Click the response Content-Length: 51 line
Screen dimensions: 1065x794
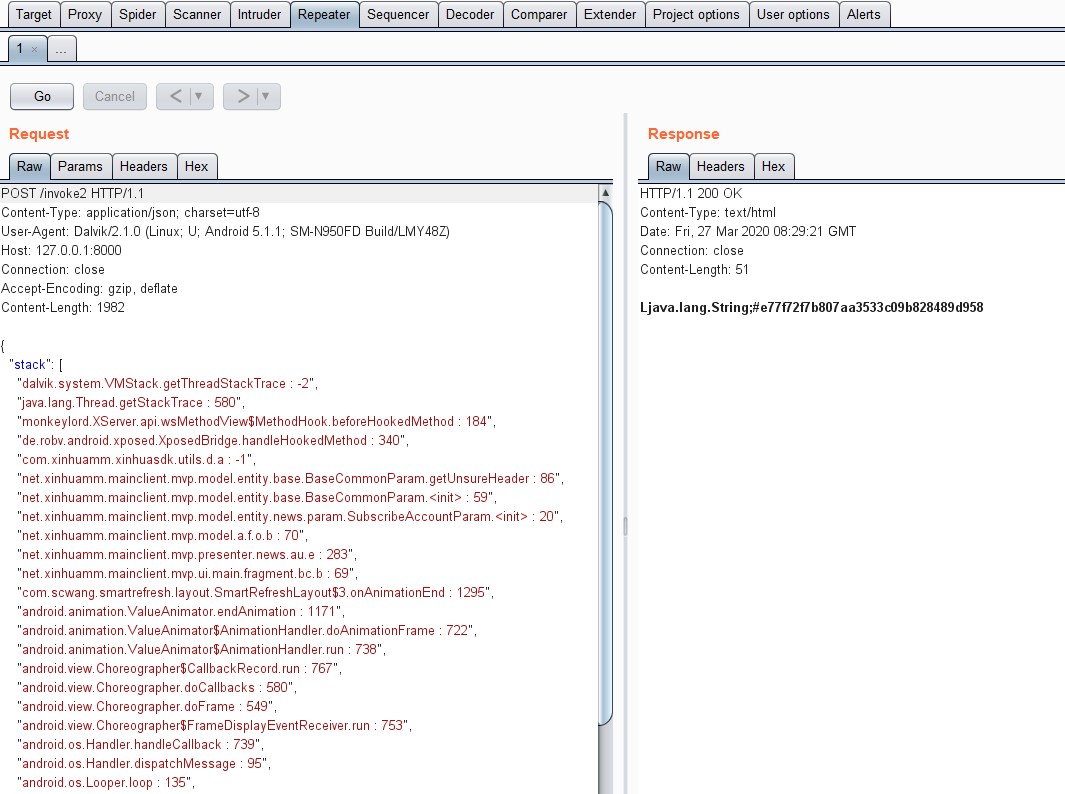(694, 270)
